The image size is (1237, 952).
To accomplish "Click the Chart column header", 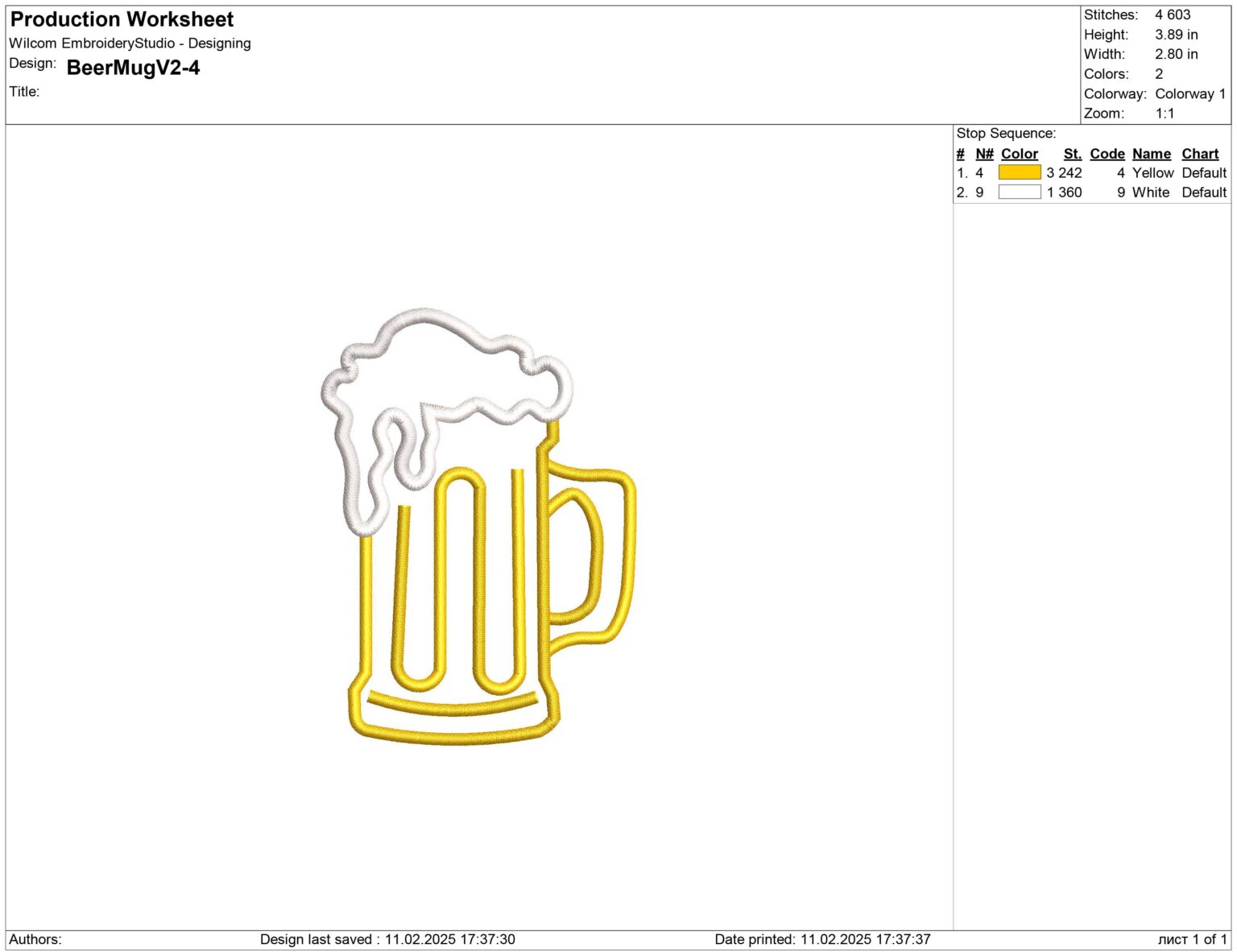I will (1201, 153).
